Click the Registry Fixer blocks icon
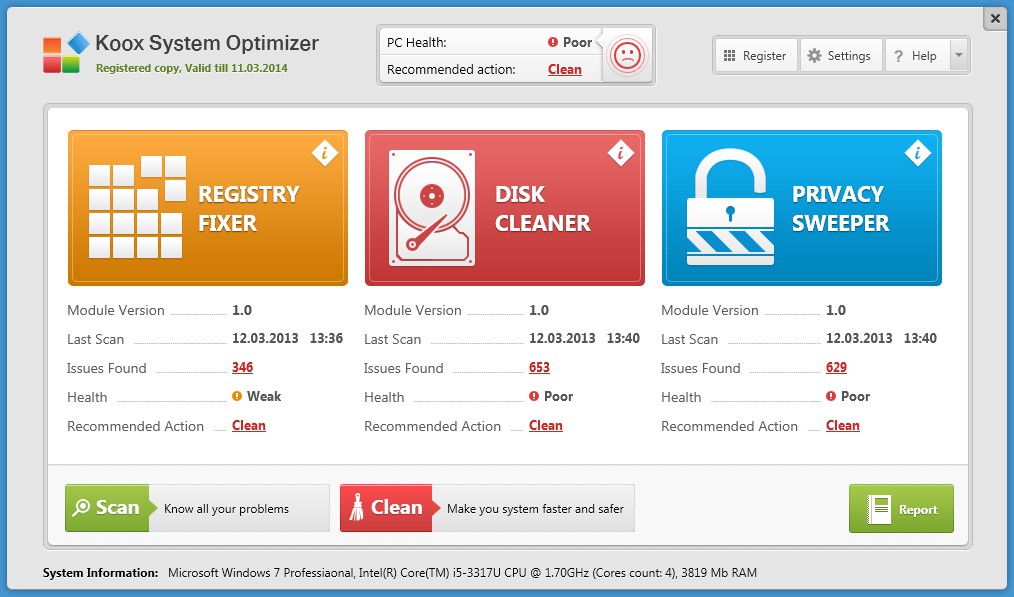 (137, 207)
